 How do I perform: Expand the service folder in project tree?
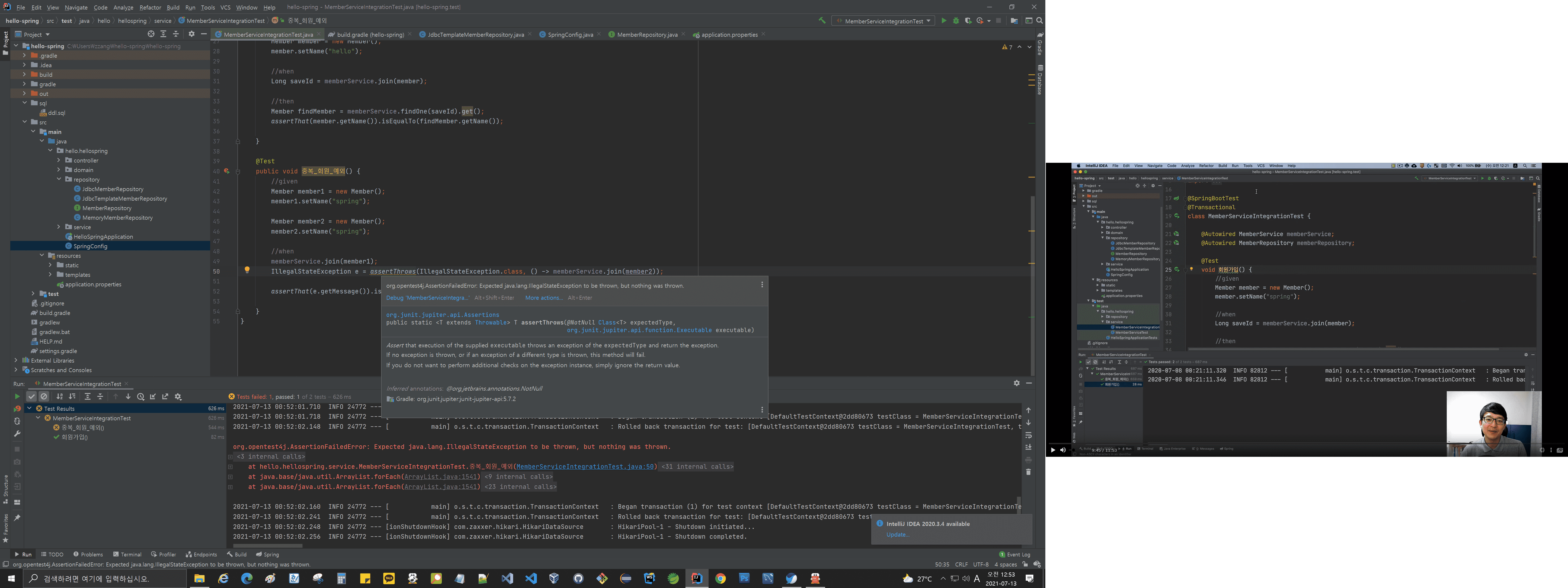coord(59,227)
